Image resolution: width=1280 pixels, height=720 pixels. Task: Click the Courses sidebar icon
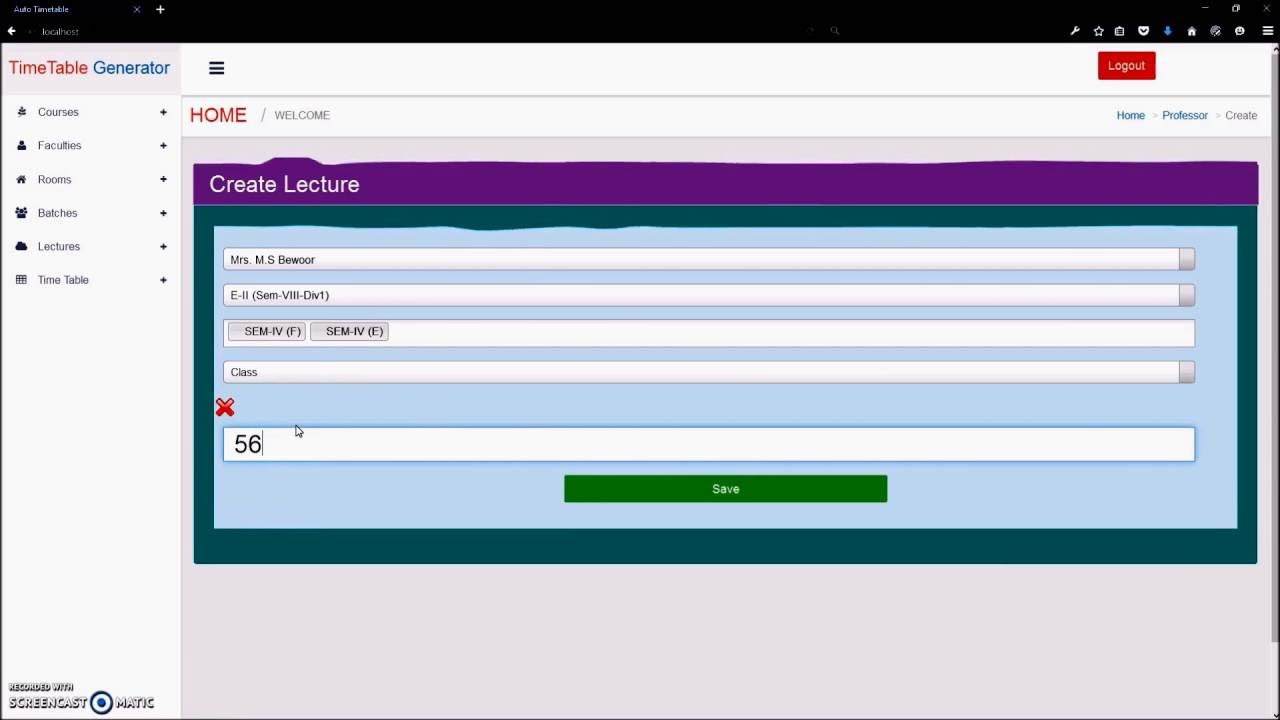[x=22, y=112]
